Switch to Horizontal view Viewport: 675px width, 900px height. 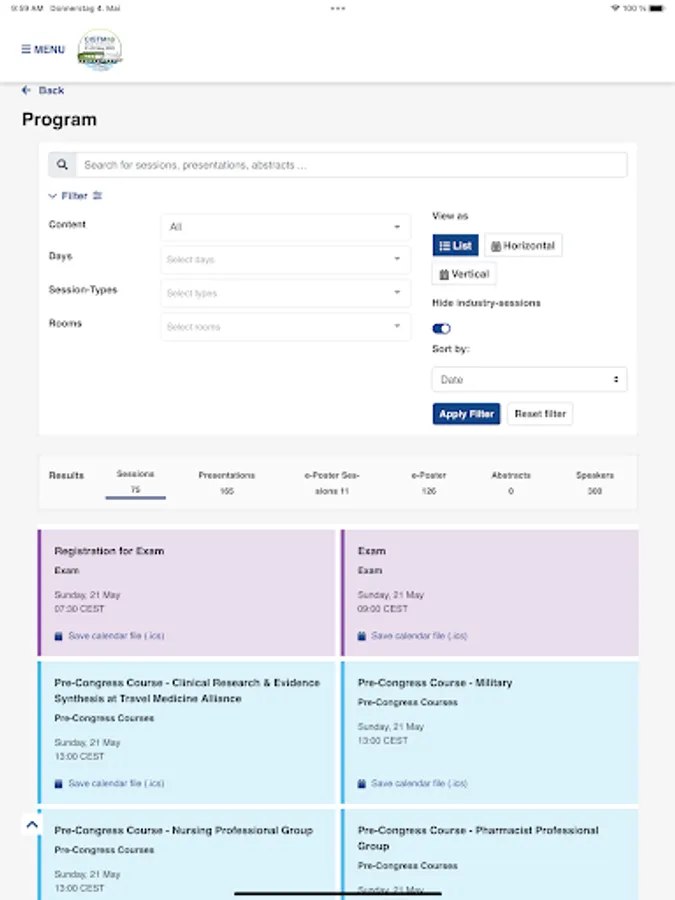pyautogui.click(x=523, y=245)
